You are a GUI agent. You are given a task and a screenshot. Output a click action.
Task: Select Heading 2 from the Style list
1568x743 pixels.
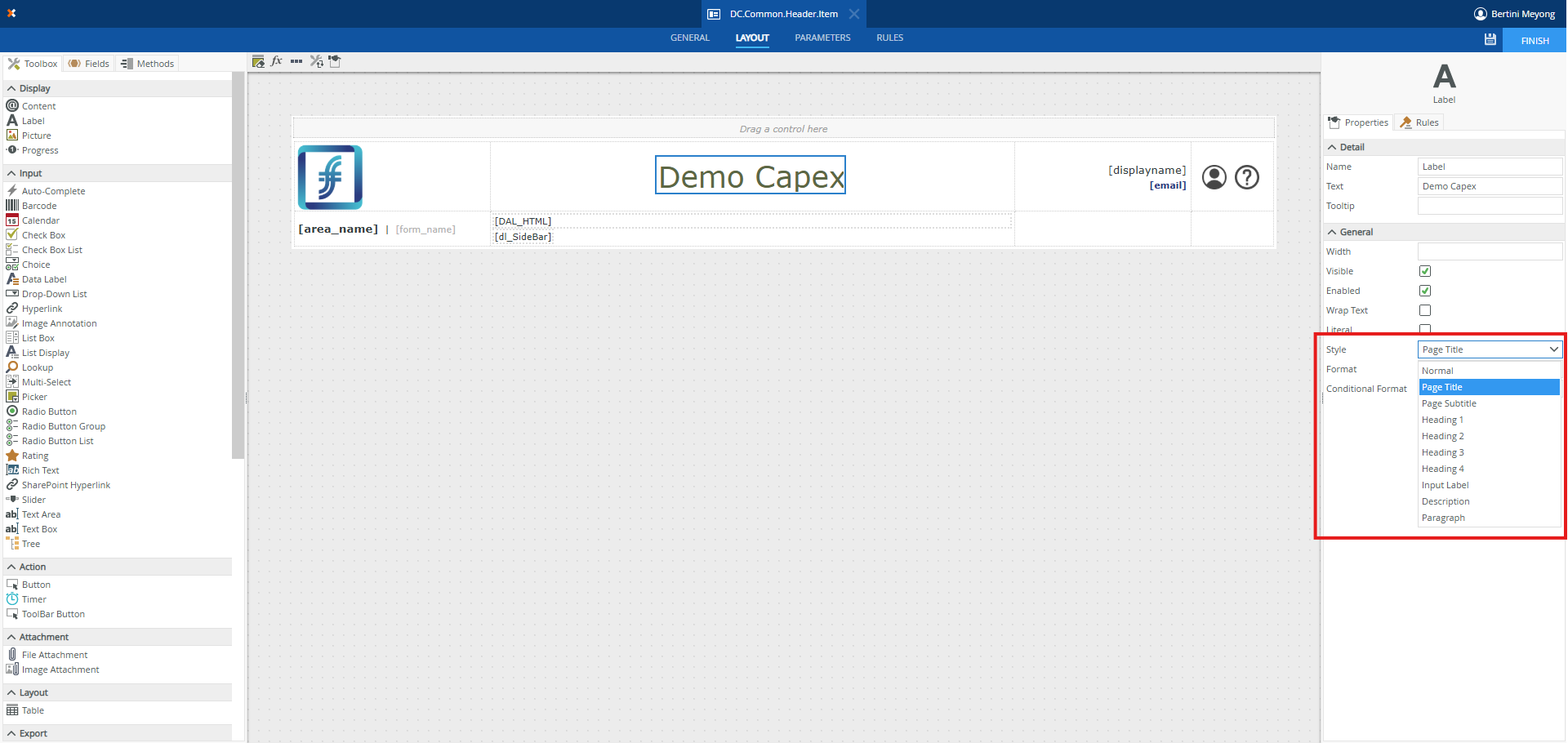click(1442, 436)
